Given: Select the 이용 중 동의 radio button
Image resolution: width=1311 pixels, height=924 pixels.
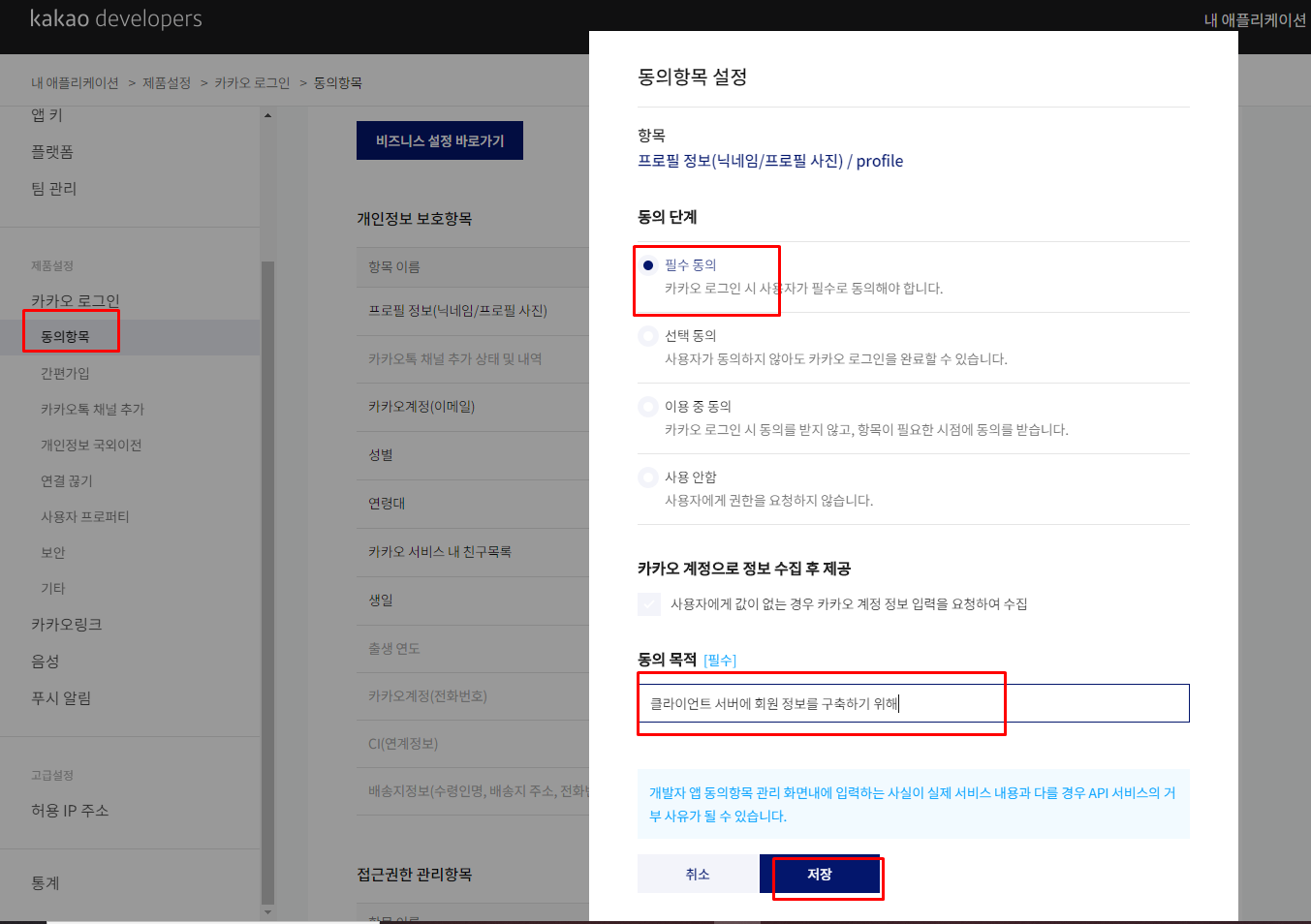Looking at the screenshot, I should 648,407.
